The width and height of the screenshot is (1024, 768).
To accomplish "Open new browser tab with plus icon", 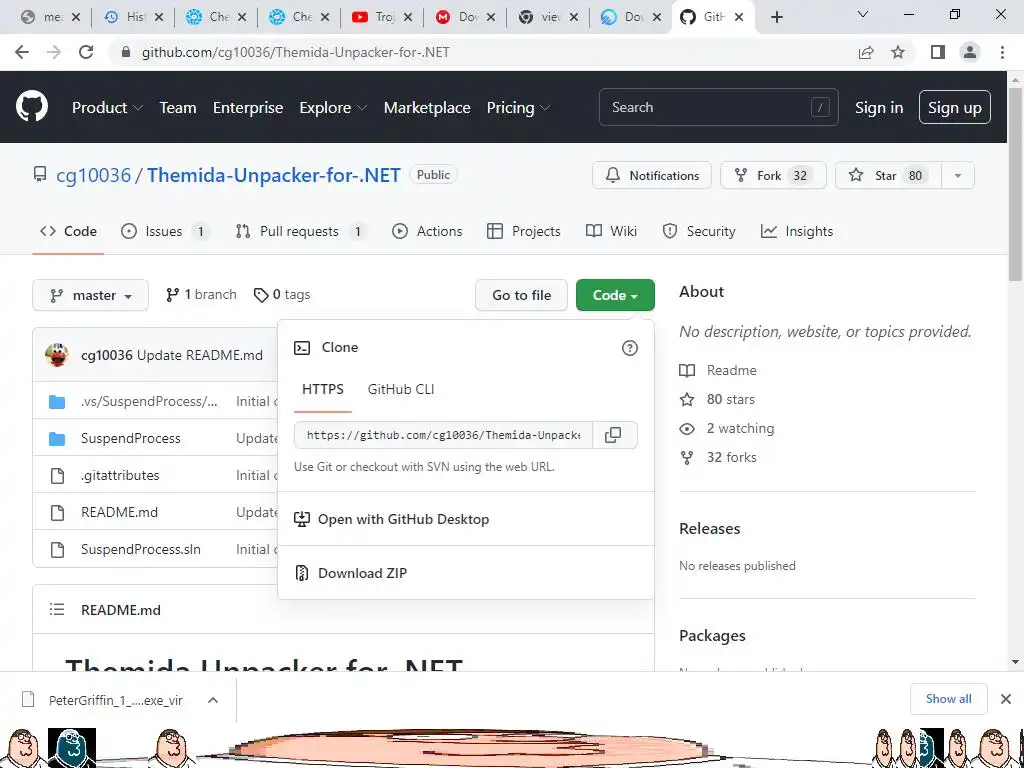I will (x=776, y=18).
